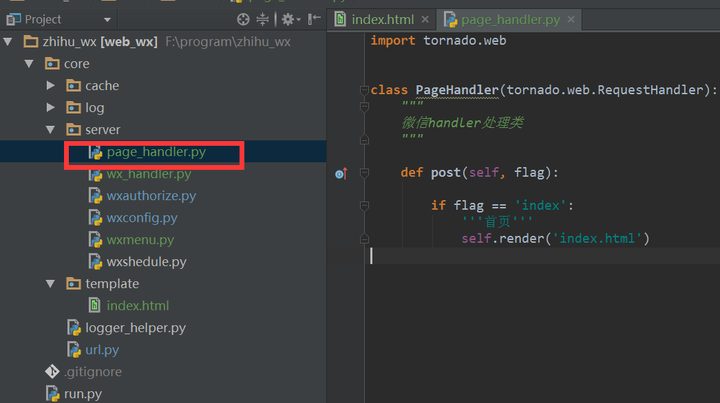This screenshot has height=403, width=720.
Task: Select wx_handler.py in the project tree
Action: tap(149, 174)
